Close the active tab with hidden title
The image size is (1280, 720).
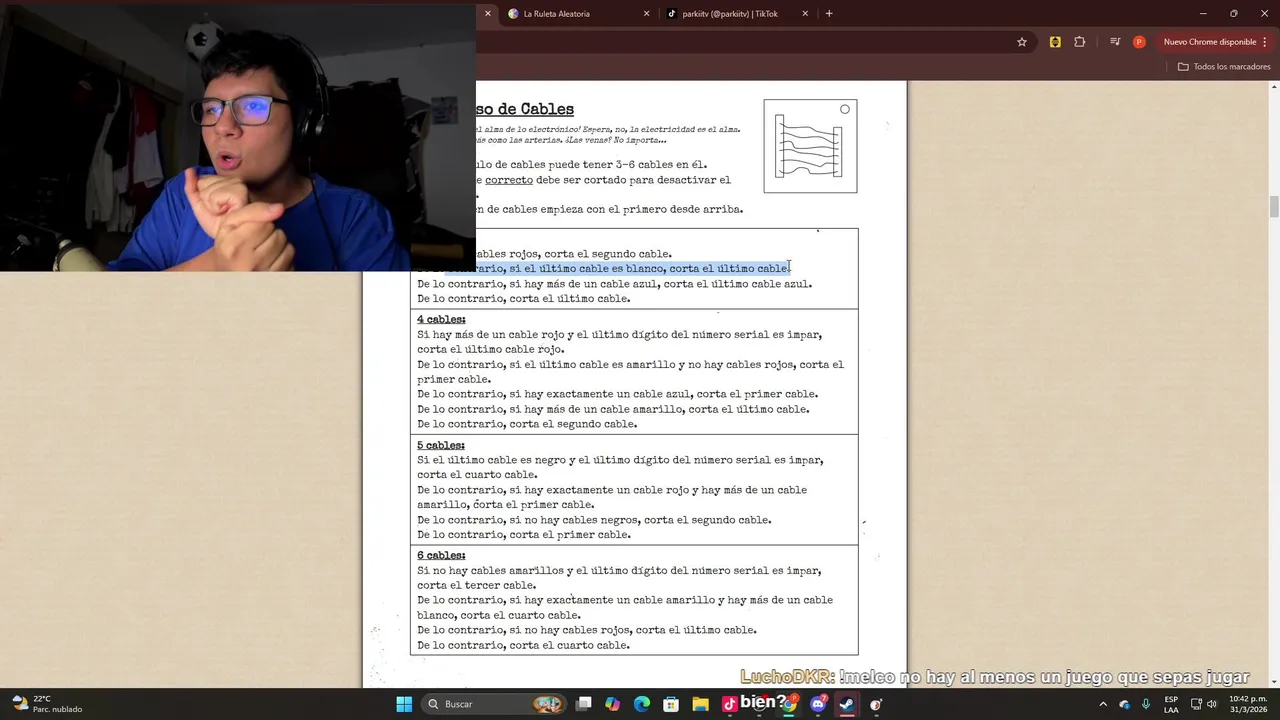point(488,14)
